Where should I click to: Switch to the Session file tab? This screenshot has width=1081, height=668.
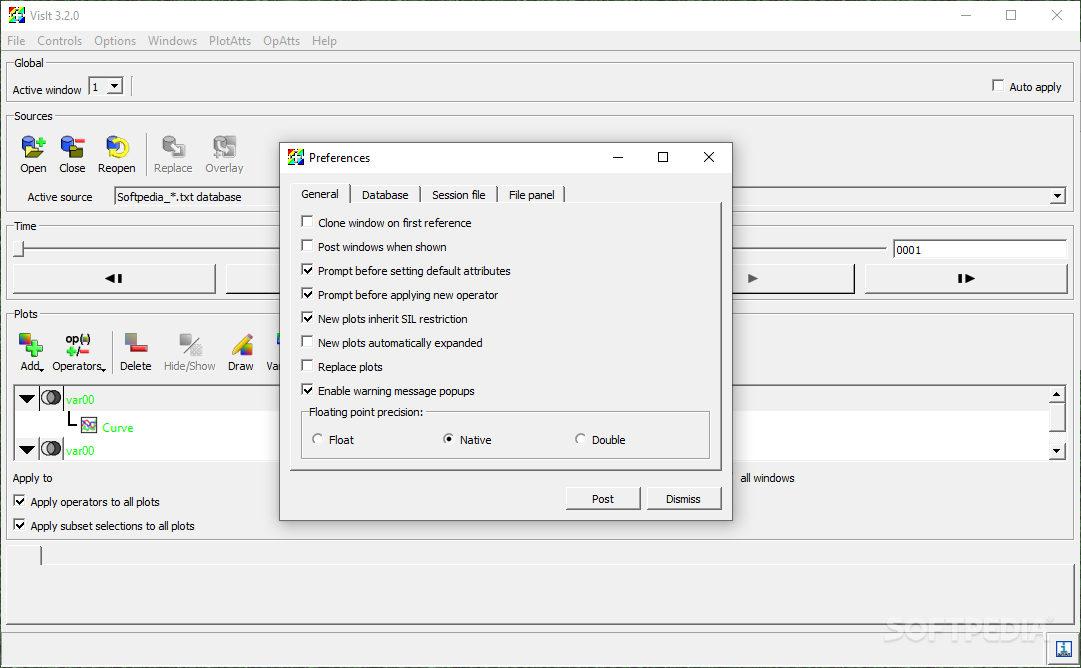[458, 195]
